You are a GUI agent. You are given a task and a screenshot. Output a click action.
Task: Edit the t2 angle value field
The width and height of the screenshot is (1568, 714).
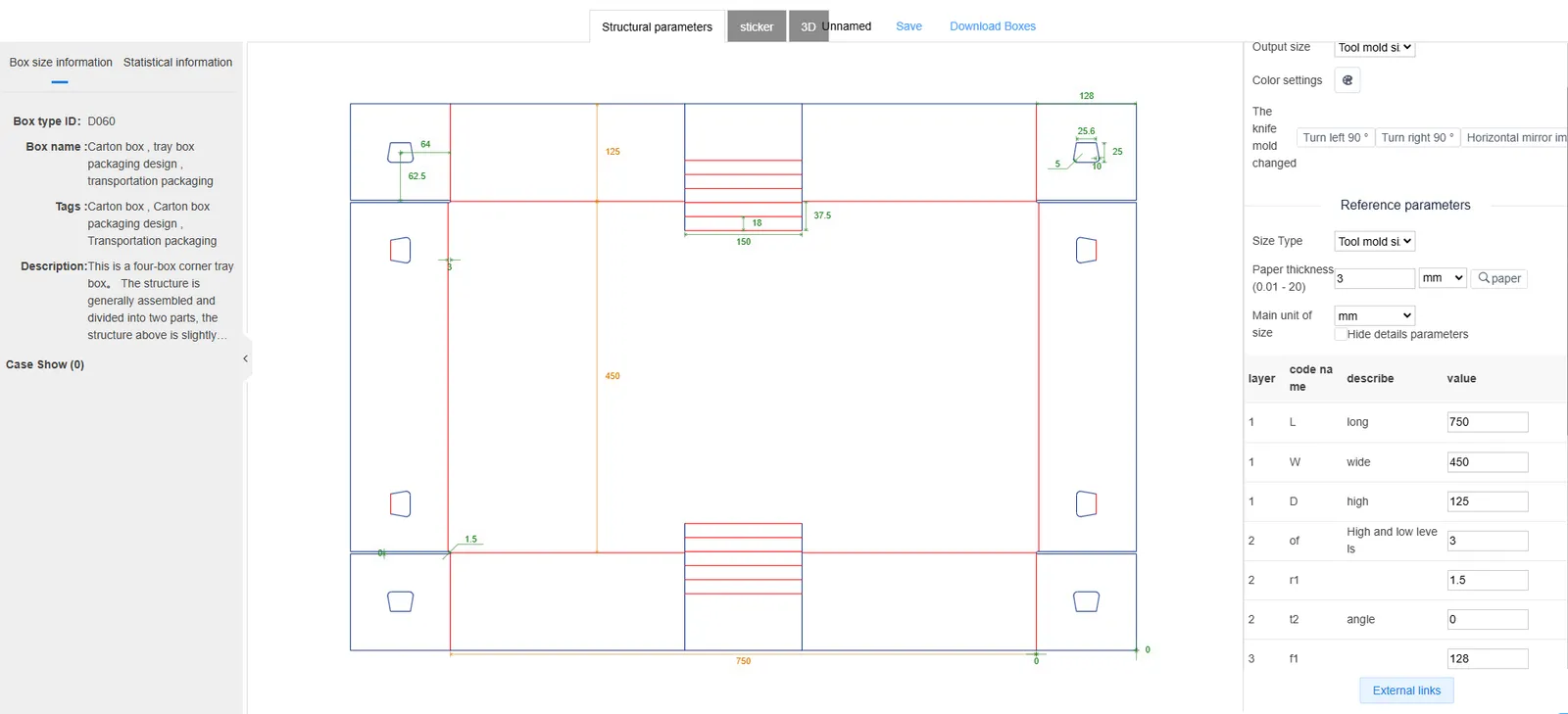pyautogui.click(x=1488, y=619)
